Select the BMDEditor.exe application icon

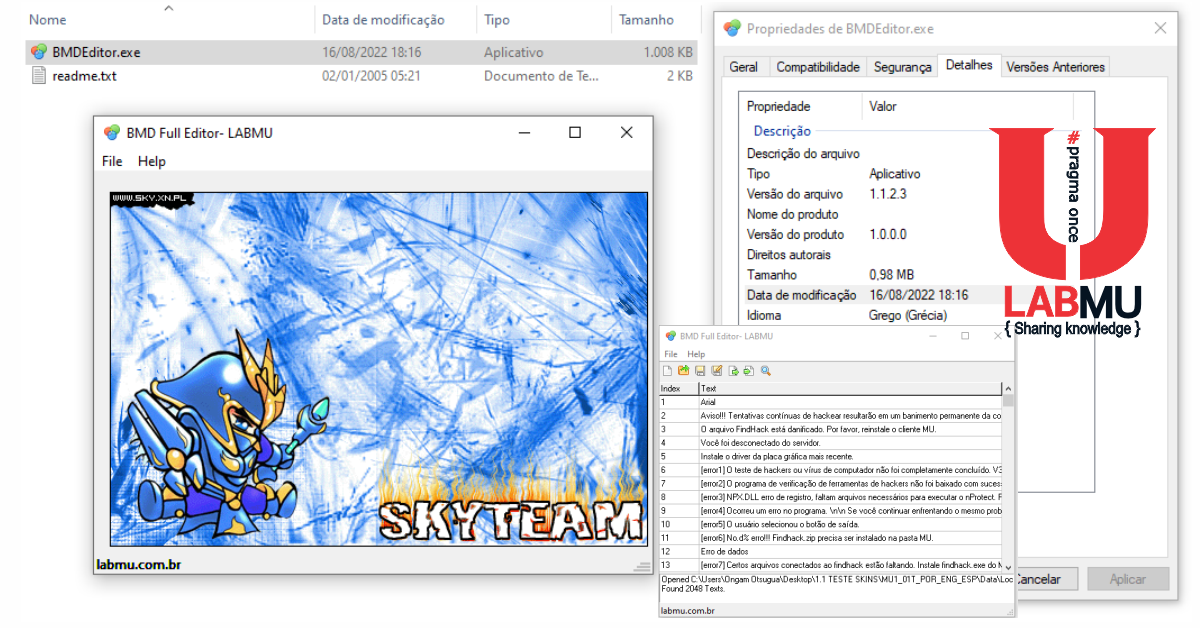[39, 52]
